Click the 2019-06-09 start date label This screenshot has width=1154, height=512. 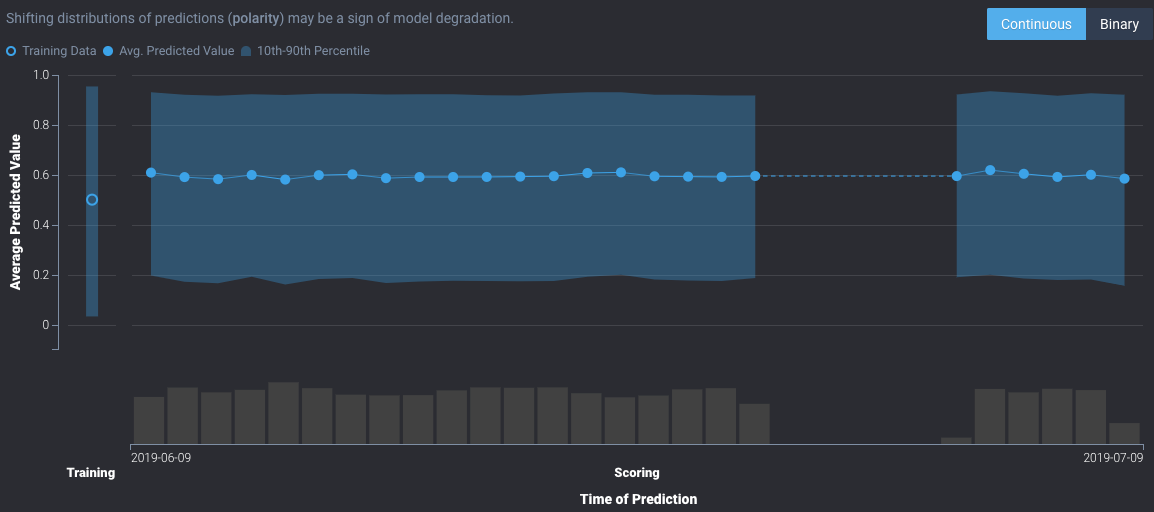[x=162, y=456]
